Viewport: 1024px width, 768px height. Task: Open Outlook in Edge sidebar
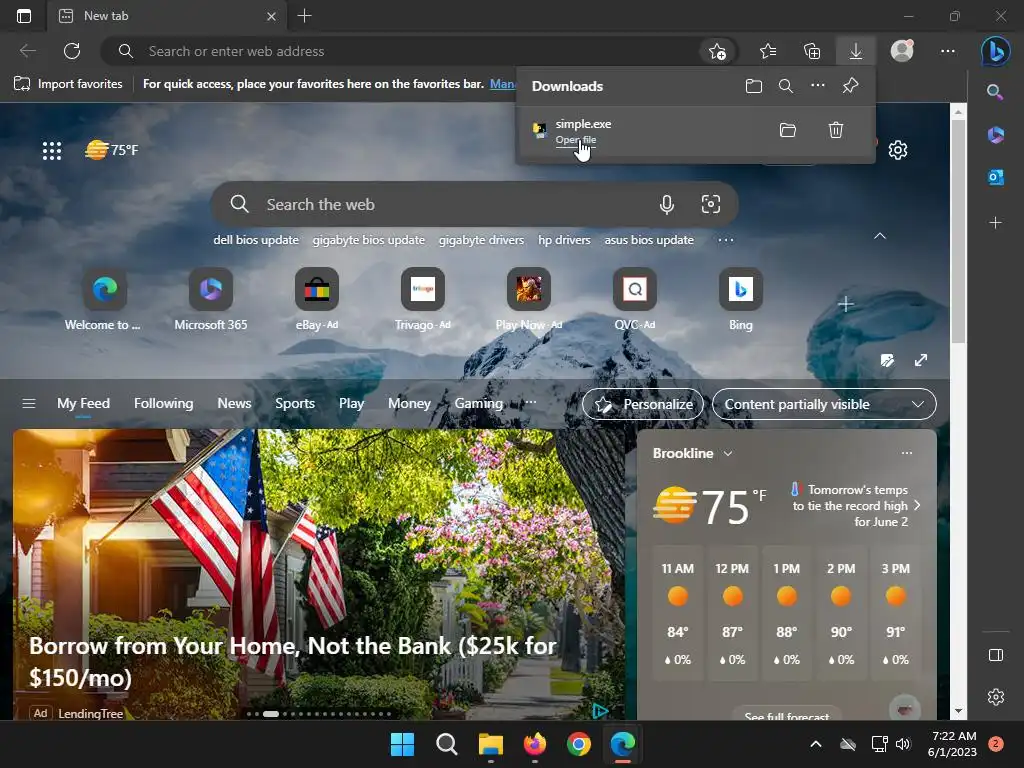coord(995,177)
